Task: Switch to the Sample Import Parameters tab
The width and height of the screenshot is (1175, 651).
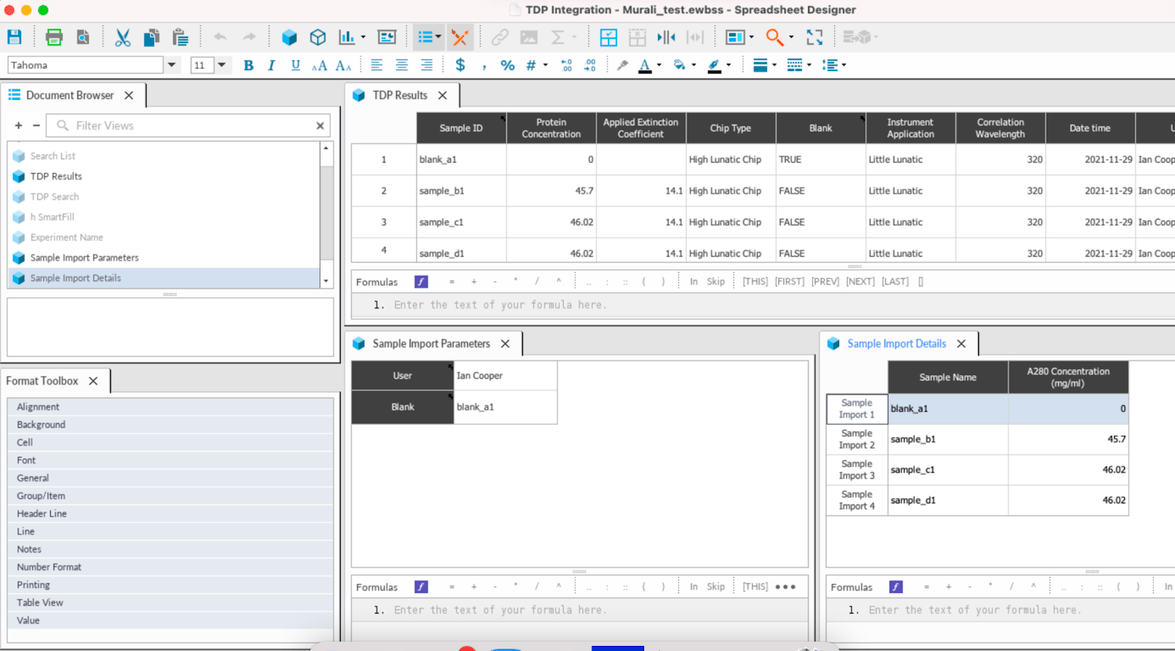Action: (433, 343)
